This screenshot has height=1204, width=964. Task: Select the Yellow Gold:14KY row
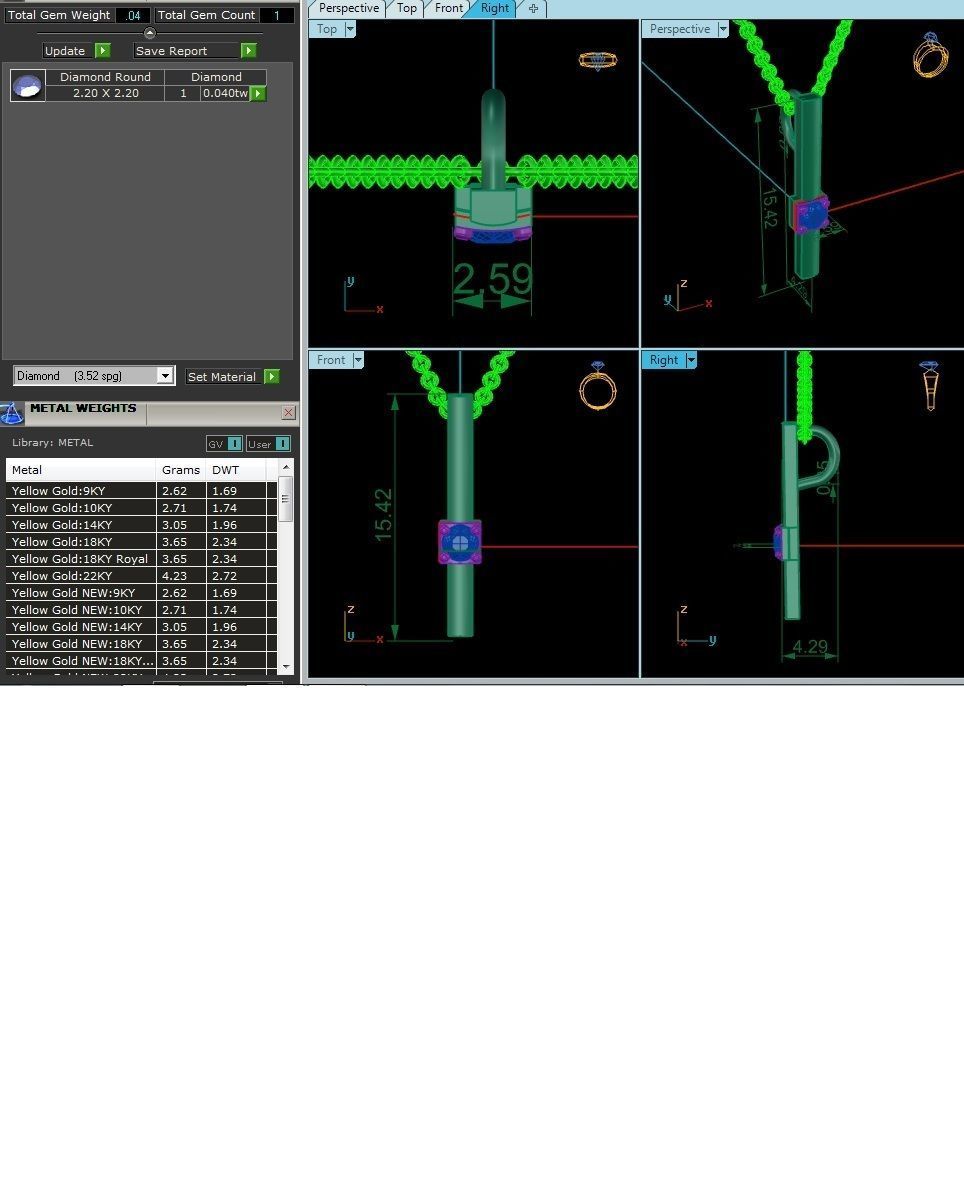coord(141,525)
